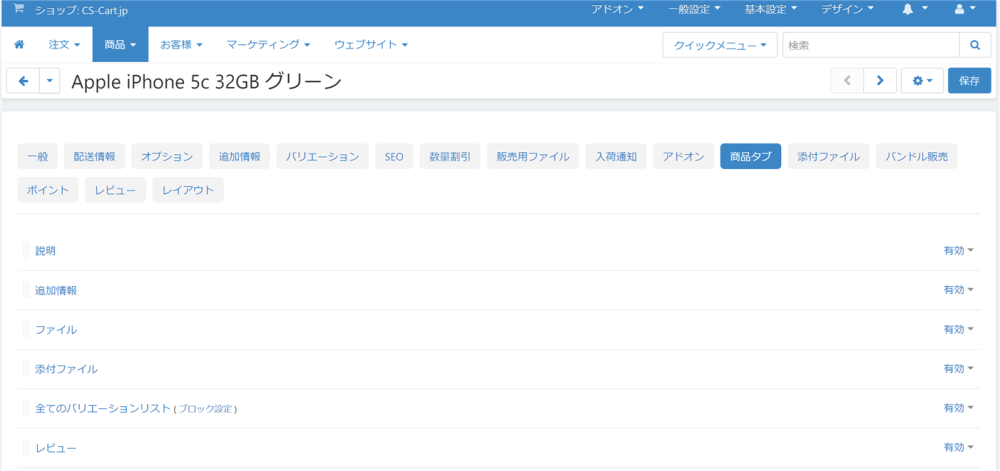The height and width of the screenshot is (471, 1000).
Task: Go to the next product chevron
Action: [880, 81]
